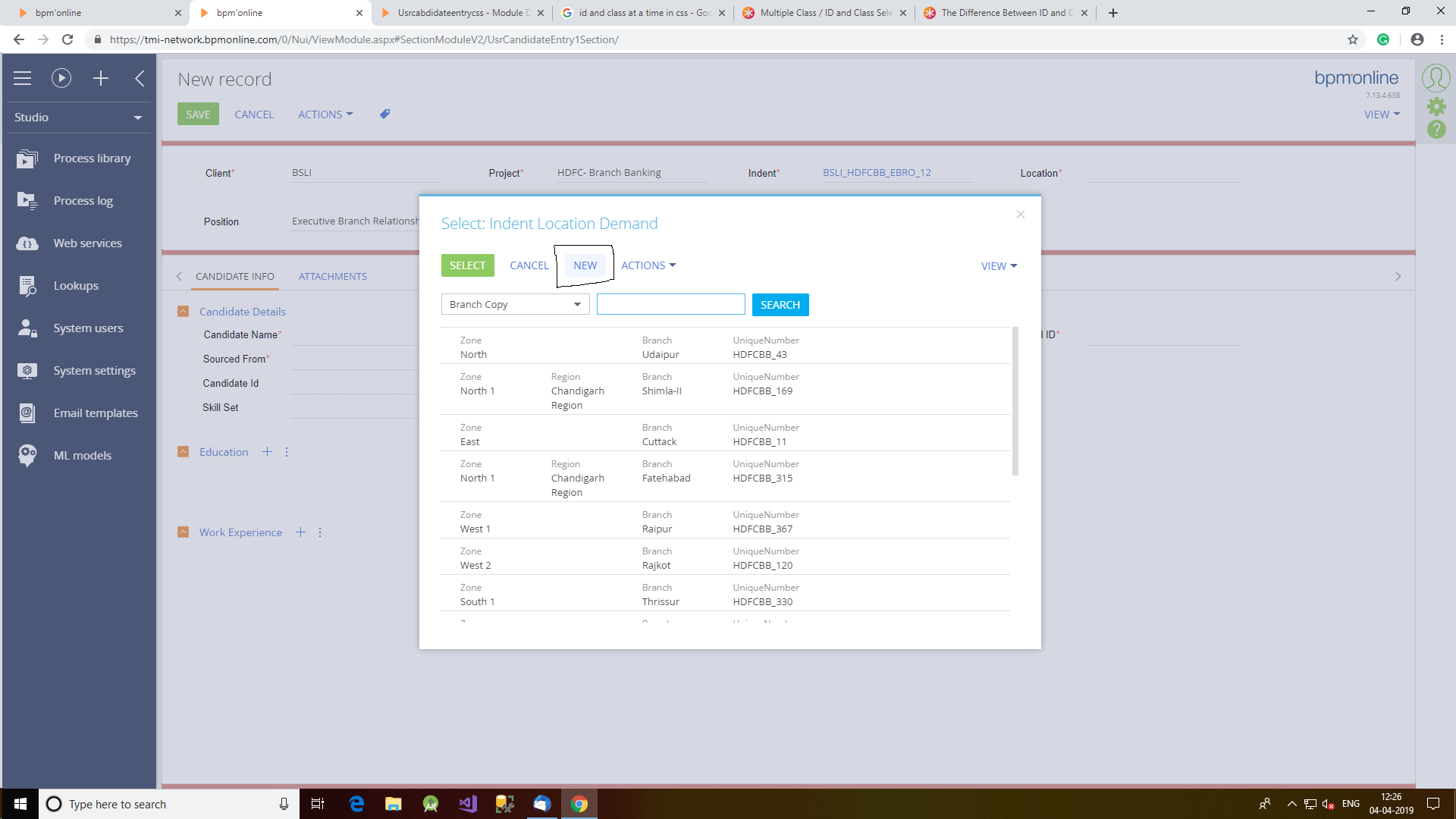1456x819 pixels.
Task: Select the Udaipur branch row
Action: click(x=725, y=347)
